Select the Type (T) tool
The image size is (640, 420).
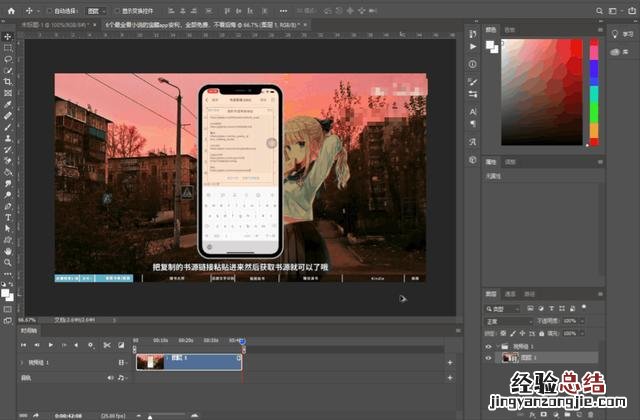(7, 216)
